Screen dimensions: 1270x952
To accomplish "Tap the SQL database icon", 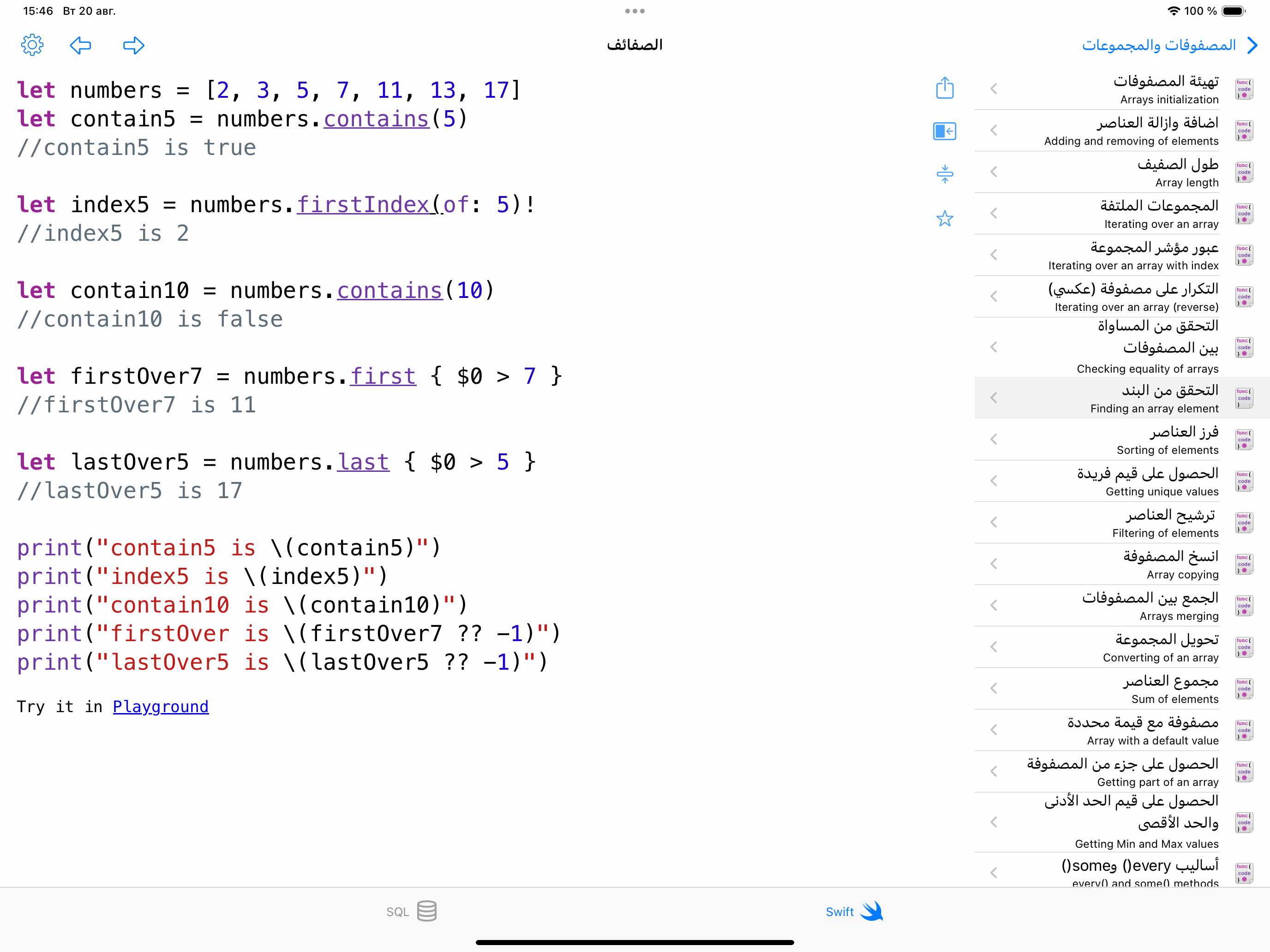I will pyautogui.click(x=426, y=910).
